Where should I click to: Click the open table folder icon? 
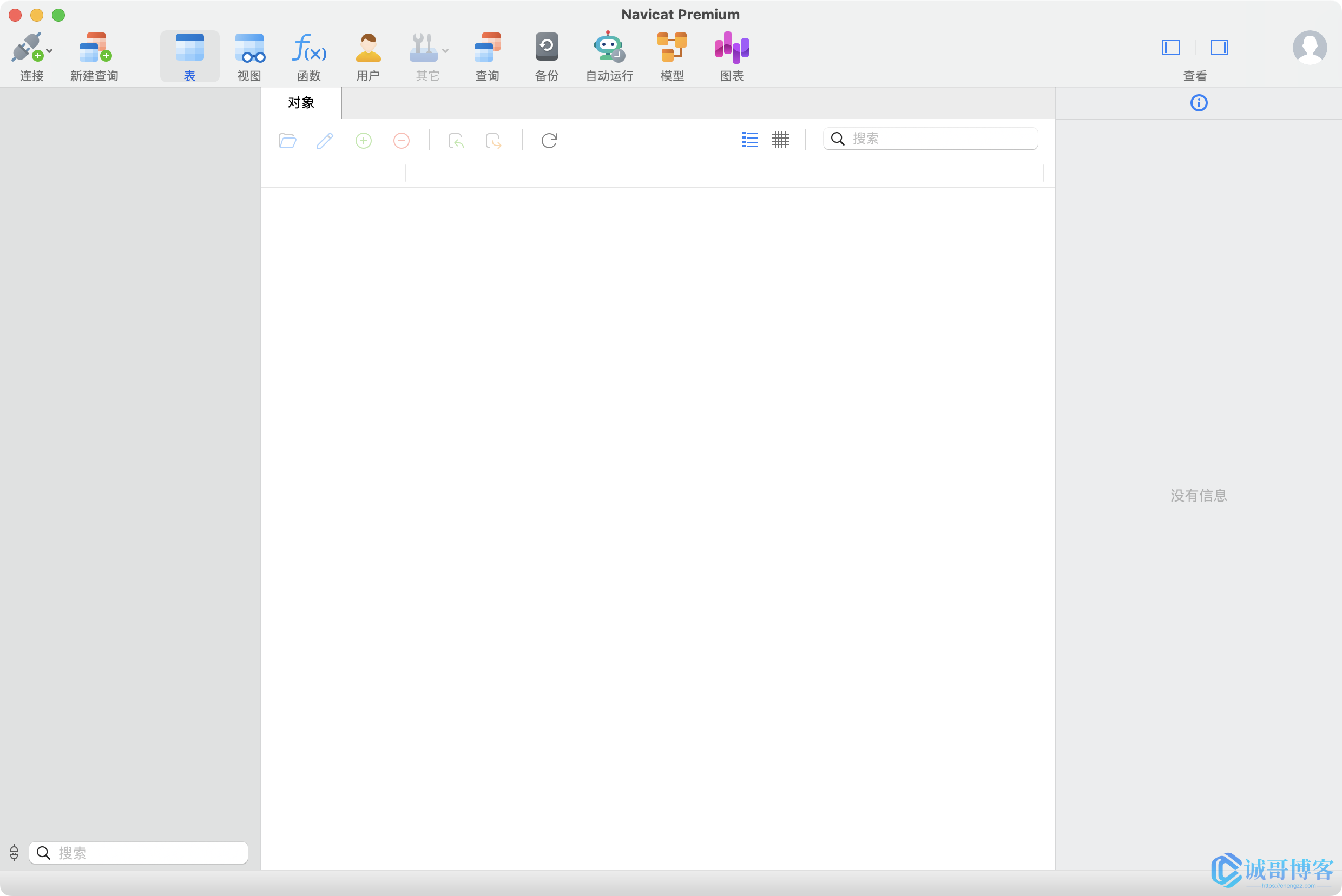point(287,140)
